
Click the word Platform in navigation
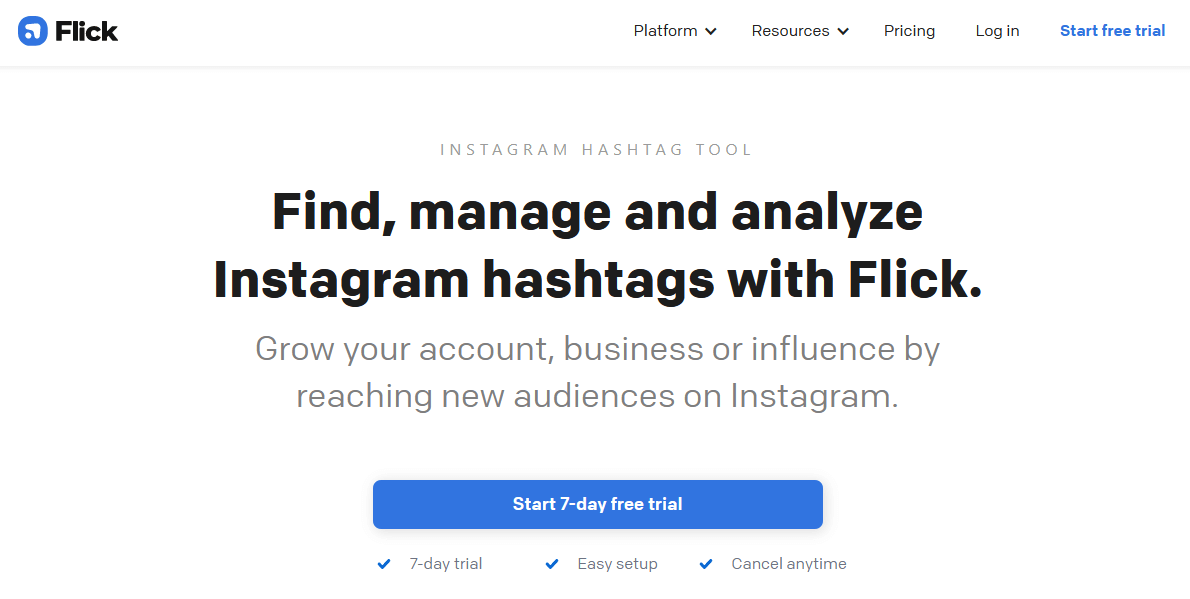tap(666, 31)
